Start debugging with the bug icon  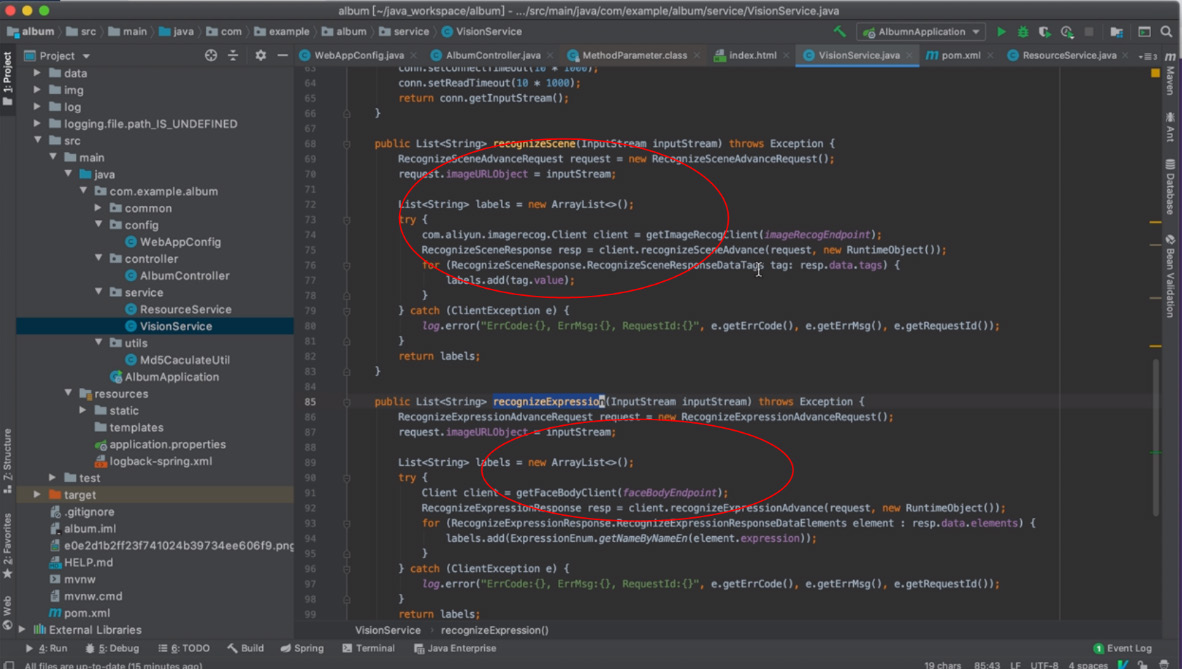coord(1022,32)
